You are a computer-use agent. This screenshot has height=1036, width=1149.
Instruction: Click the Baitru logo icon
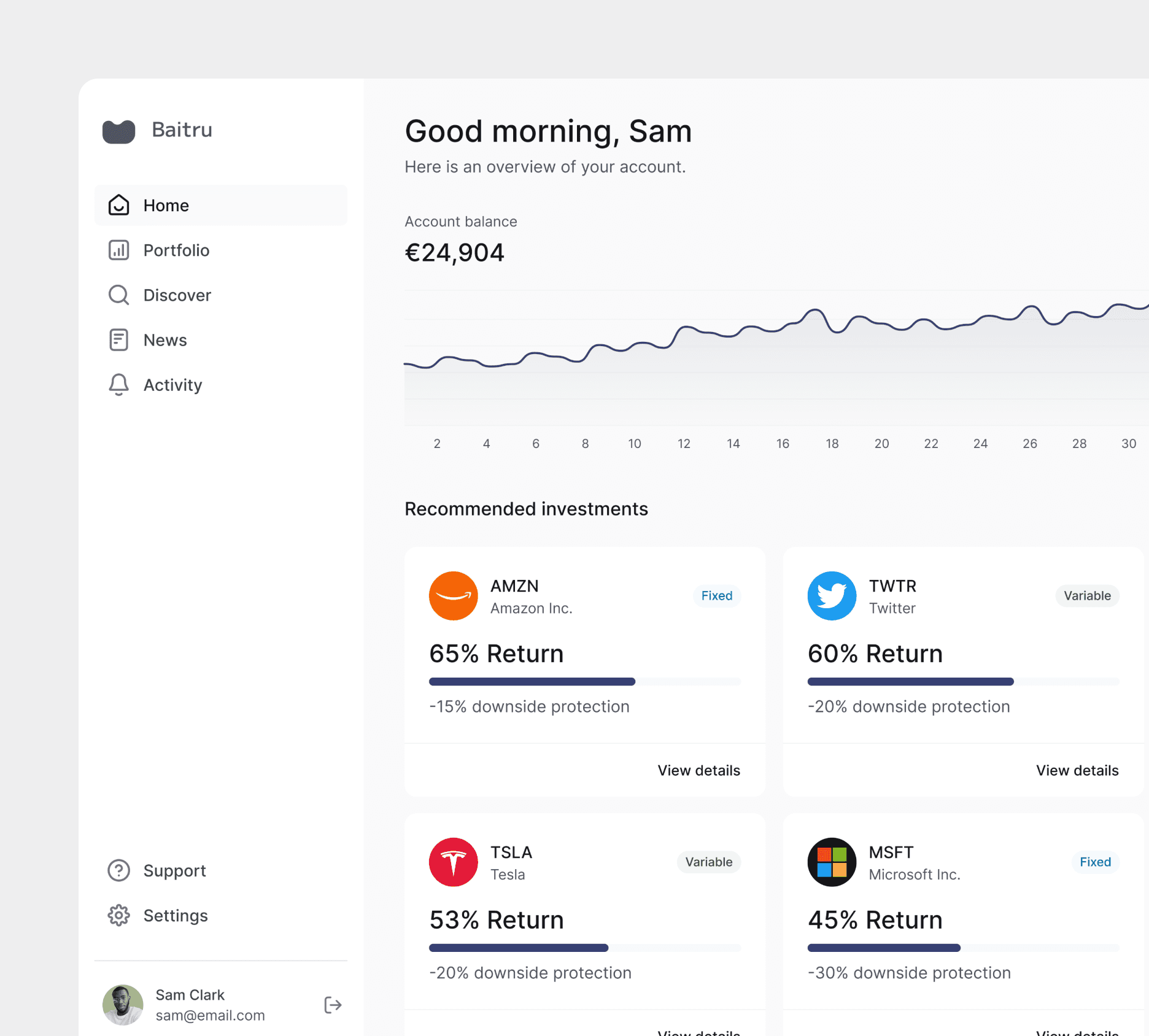coord(118,131)
